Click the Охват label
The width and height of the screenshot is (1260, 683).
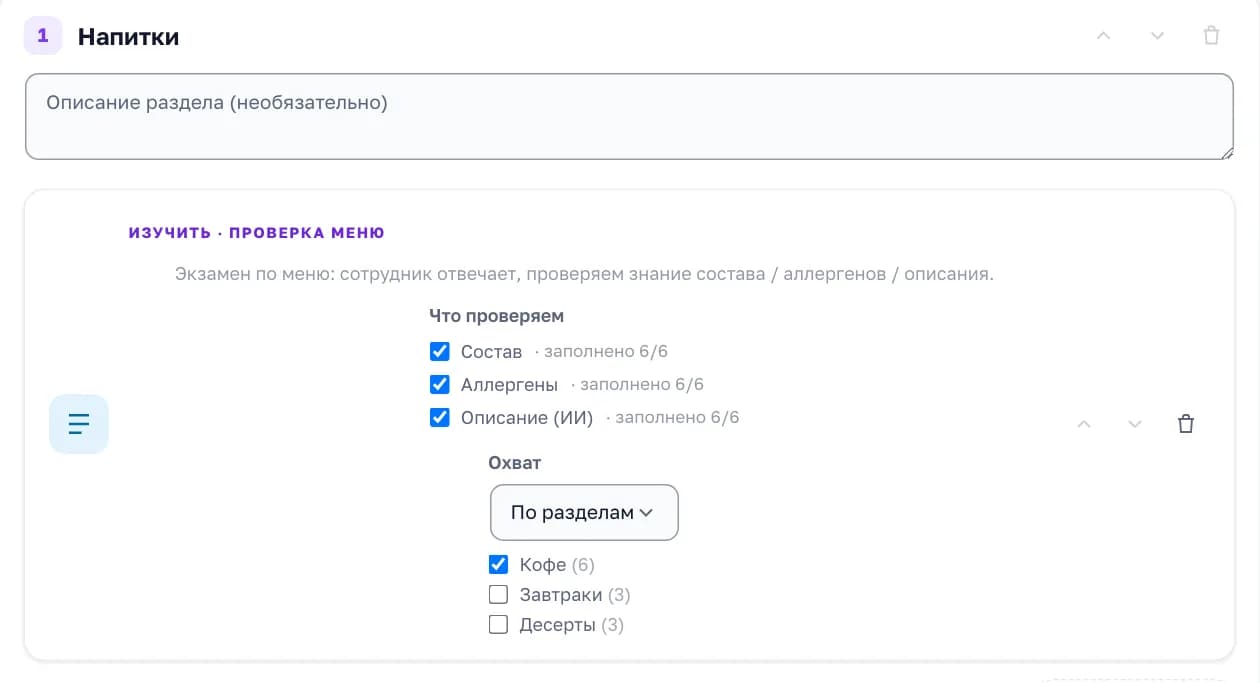click(x=515, y=463)
